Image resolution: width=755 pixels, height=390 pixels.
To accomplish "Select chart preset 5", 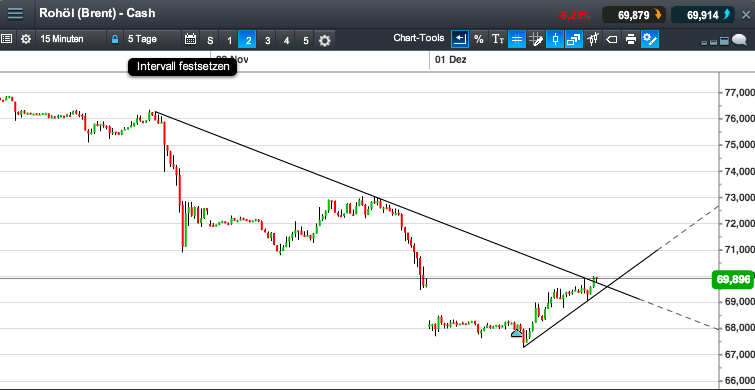I will (x=305, y=40).
